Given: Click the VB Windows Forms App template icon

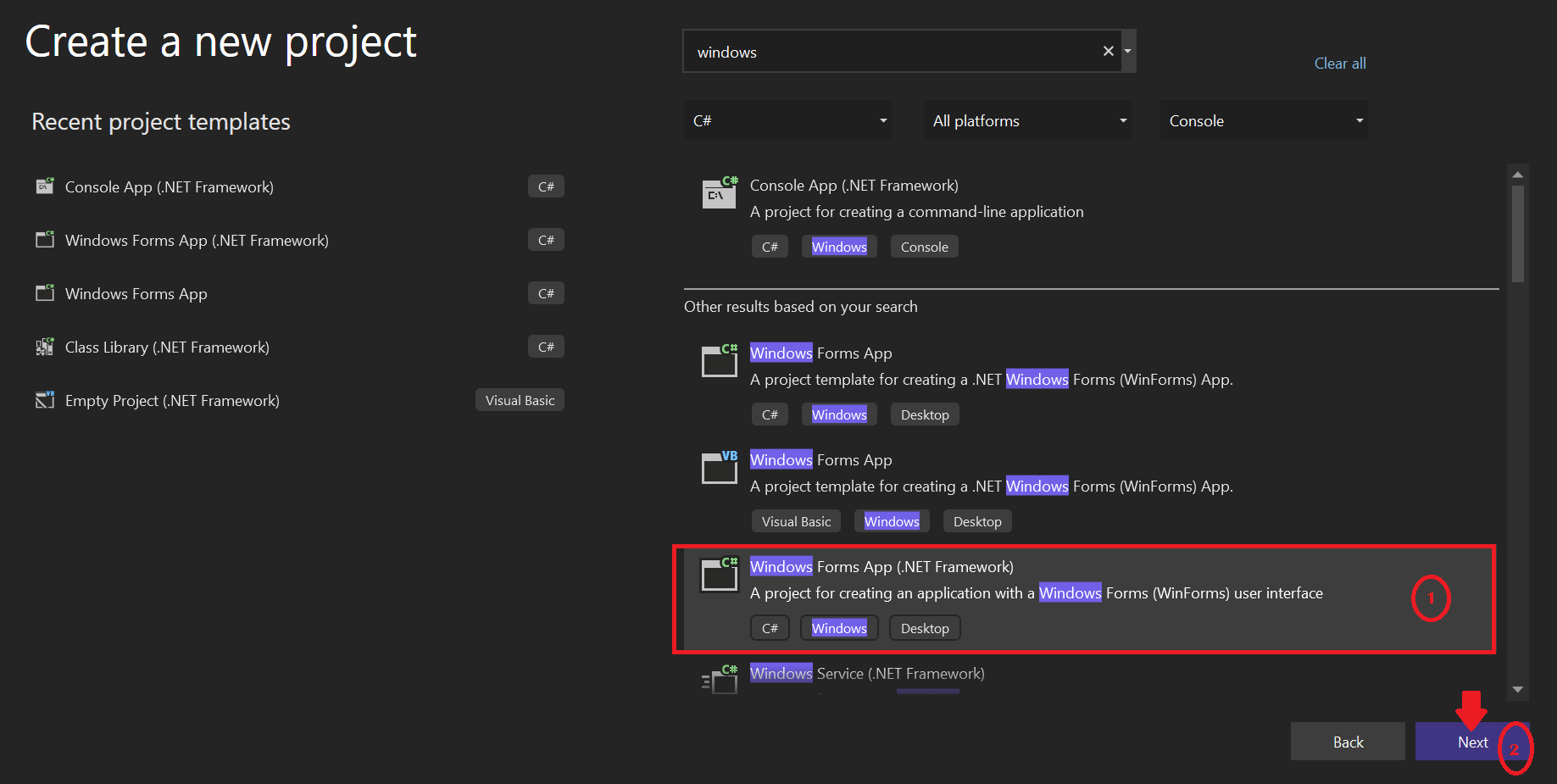Looking at the screenshot, I should click(719, 468).
